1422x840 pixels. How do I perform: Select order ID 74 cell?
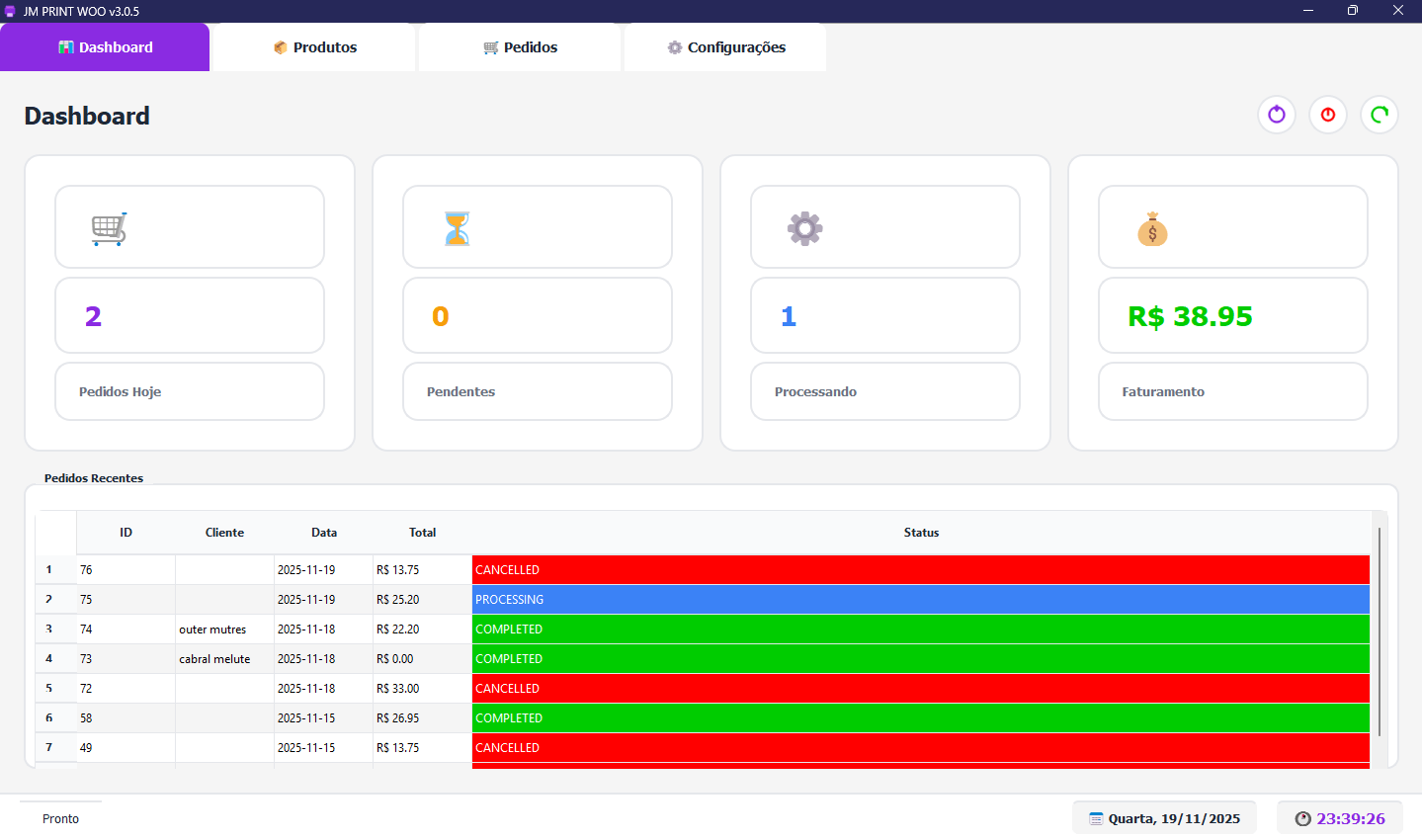tap(126, 630)
